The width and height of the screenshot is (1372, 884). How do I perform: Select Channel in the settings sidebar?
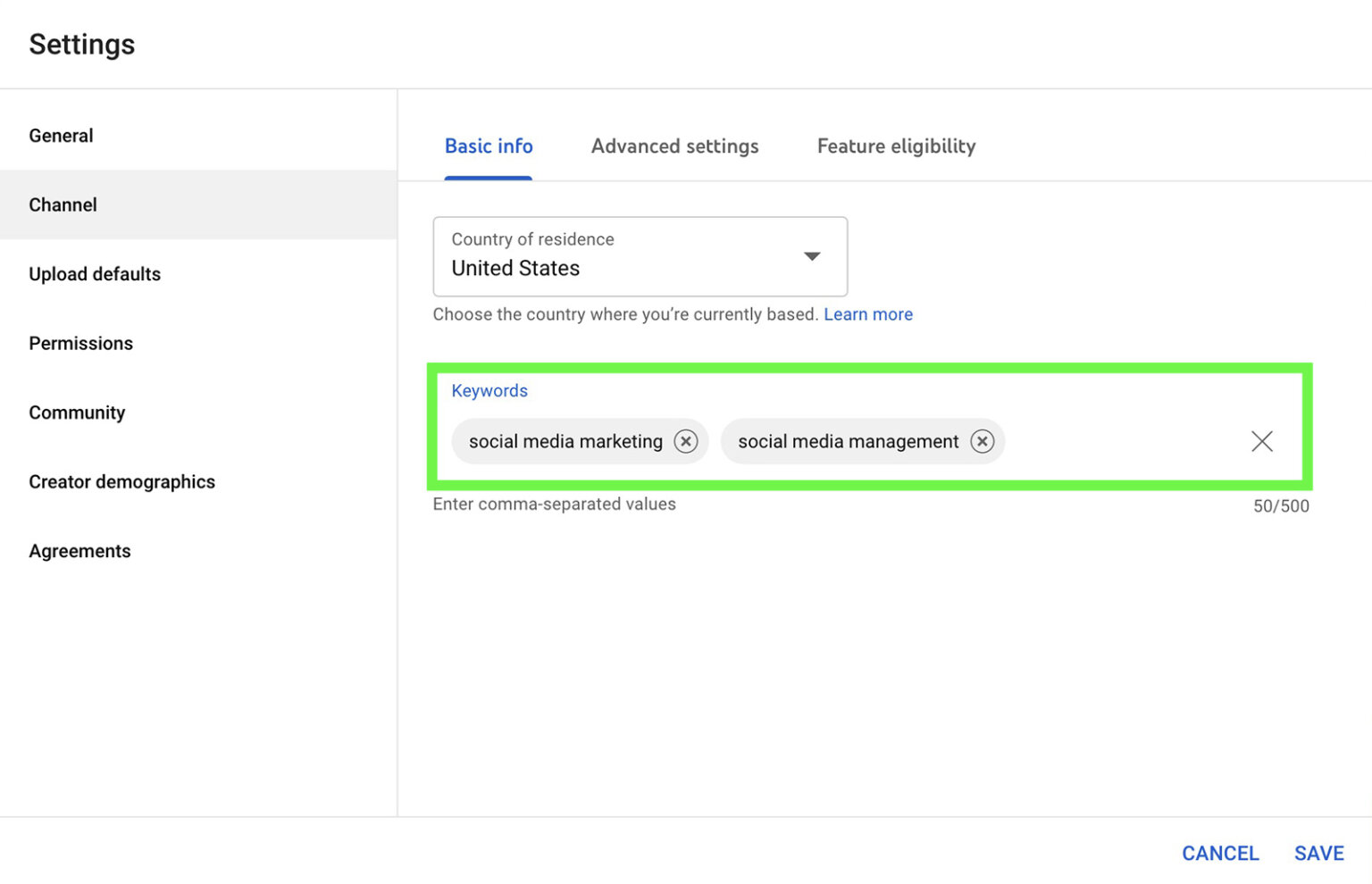pyautogui.click(x=63, y=204)
